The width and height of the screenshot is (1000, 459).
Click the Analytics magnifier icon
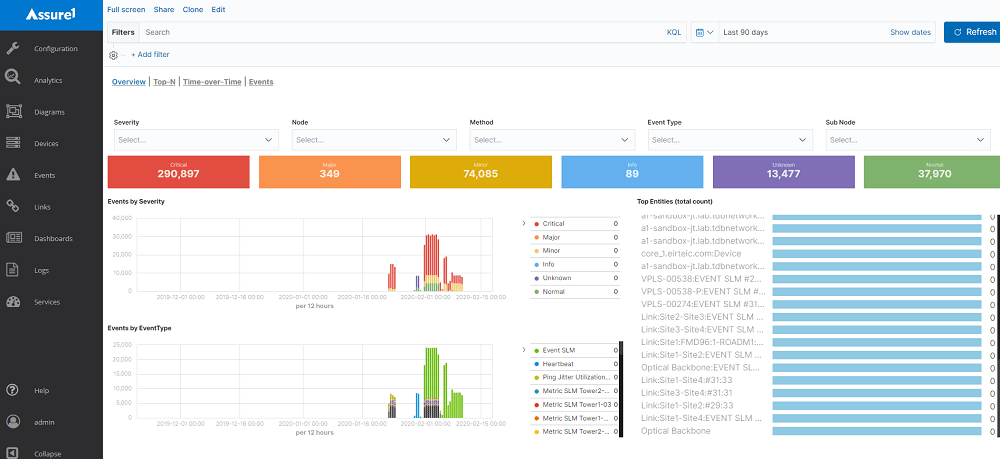pyautogui.click(x=13, y=79)
